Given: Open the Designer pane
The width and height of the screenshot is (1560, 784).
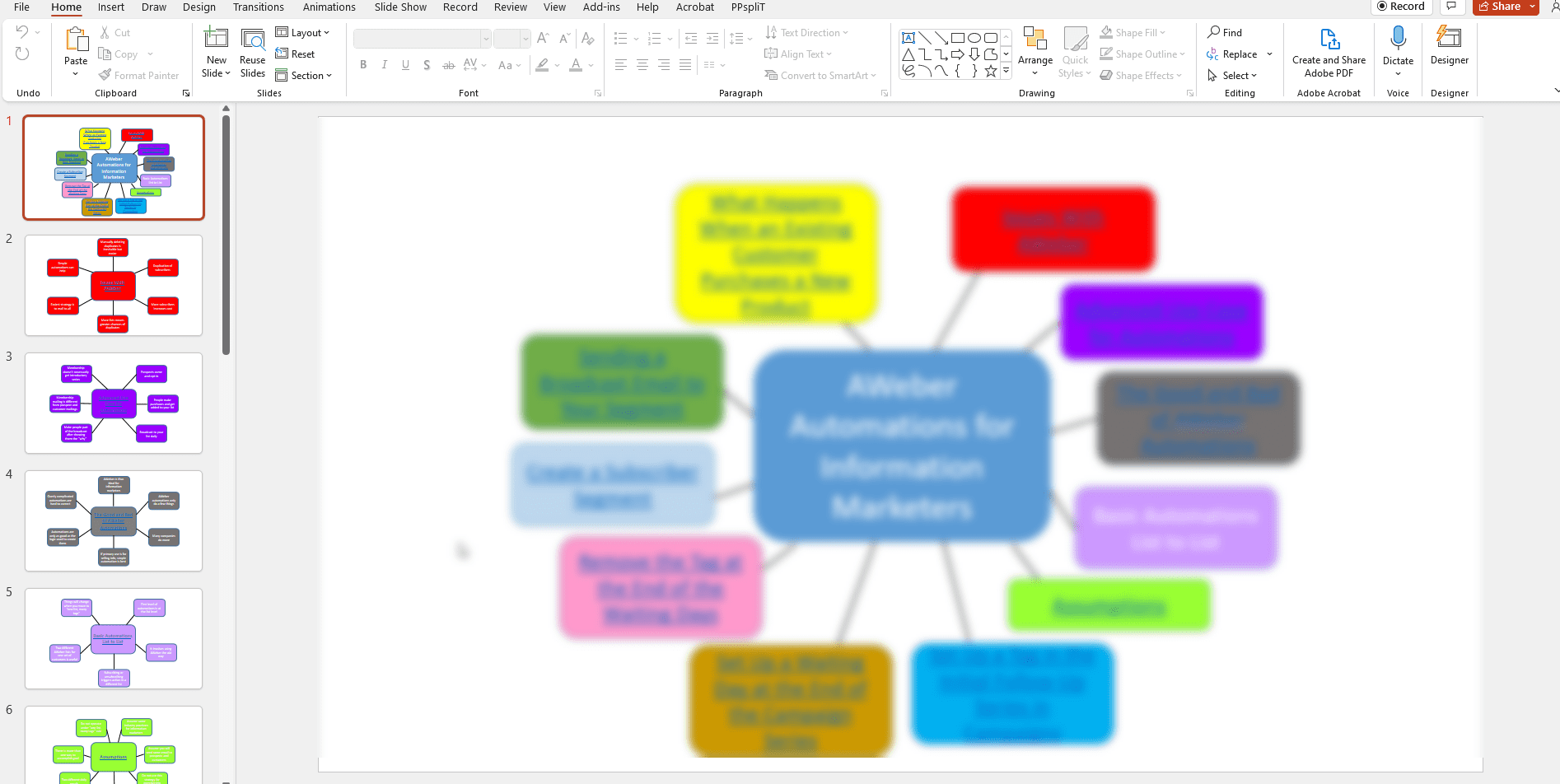Looking at the screenshot, I should click(1449, 46).
